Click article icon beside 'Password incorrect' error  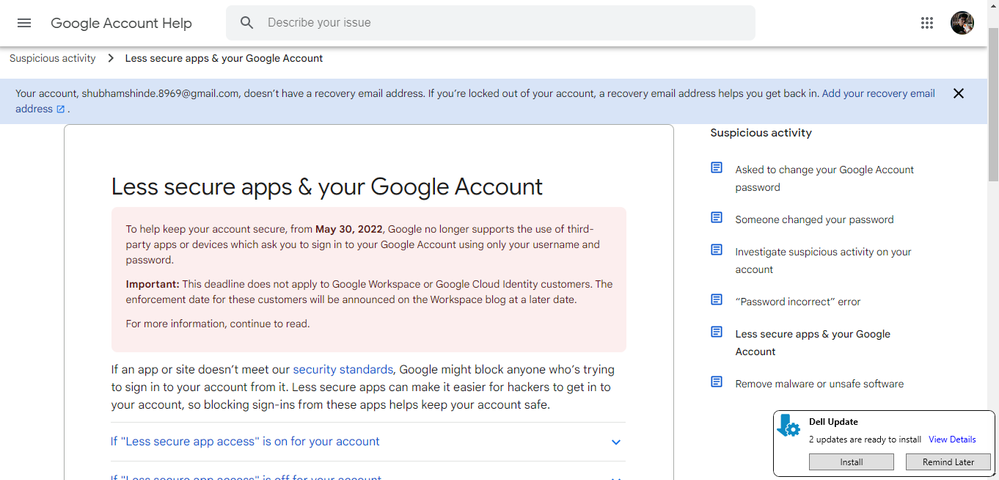(x=716, y=300)
